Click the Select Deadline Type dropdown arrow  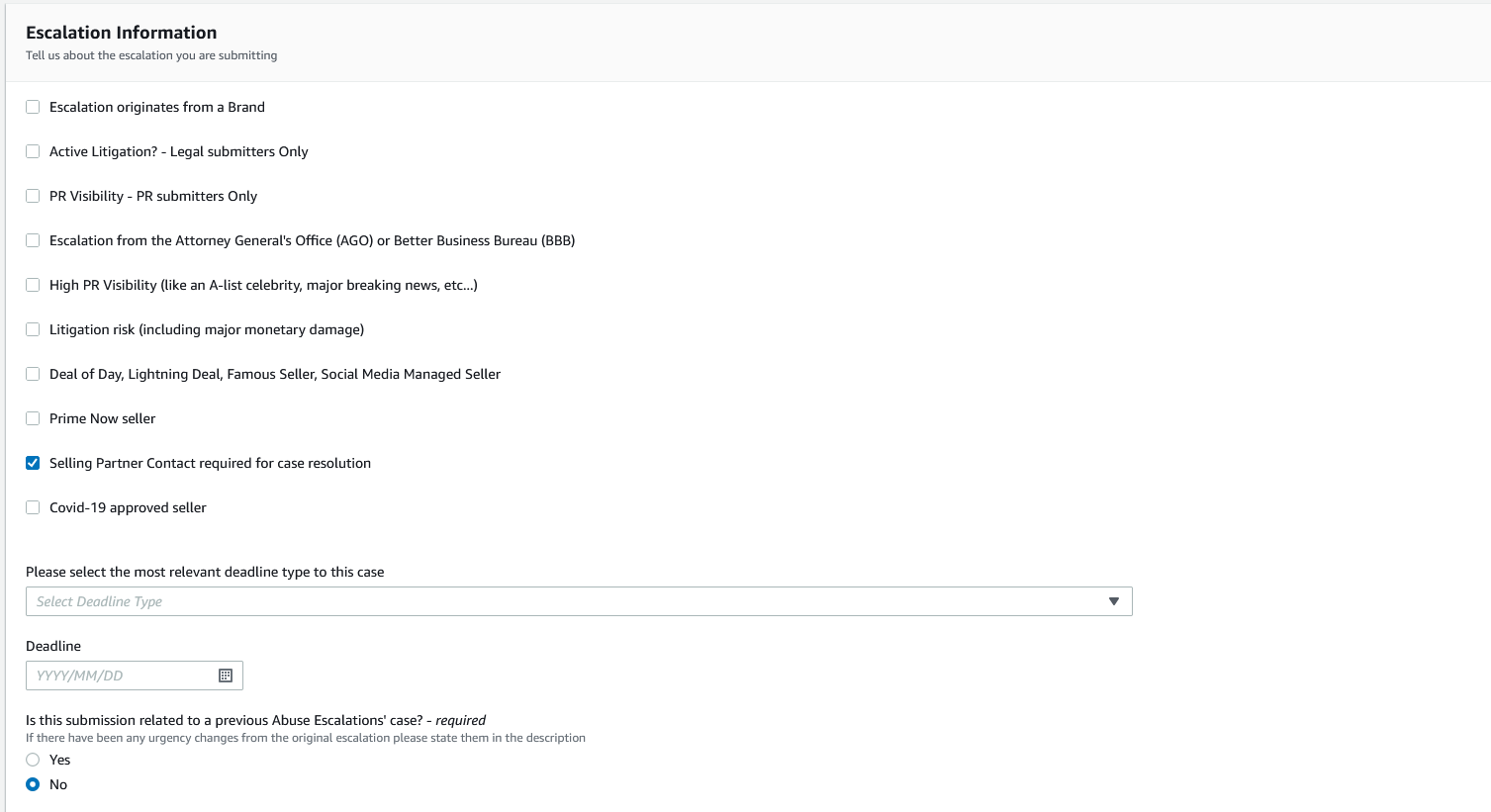tap(1114, 601)
